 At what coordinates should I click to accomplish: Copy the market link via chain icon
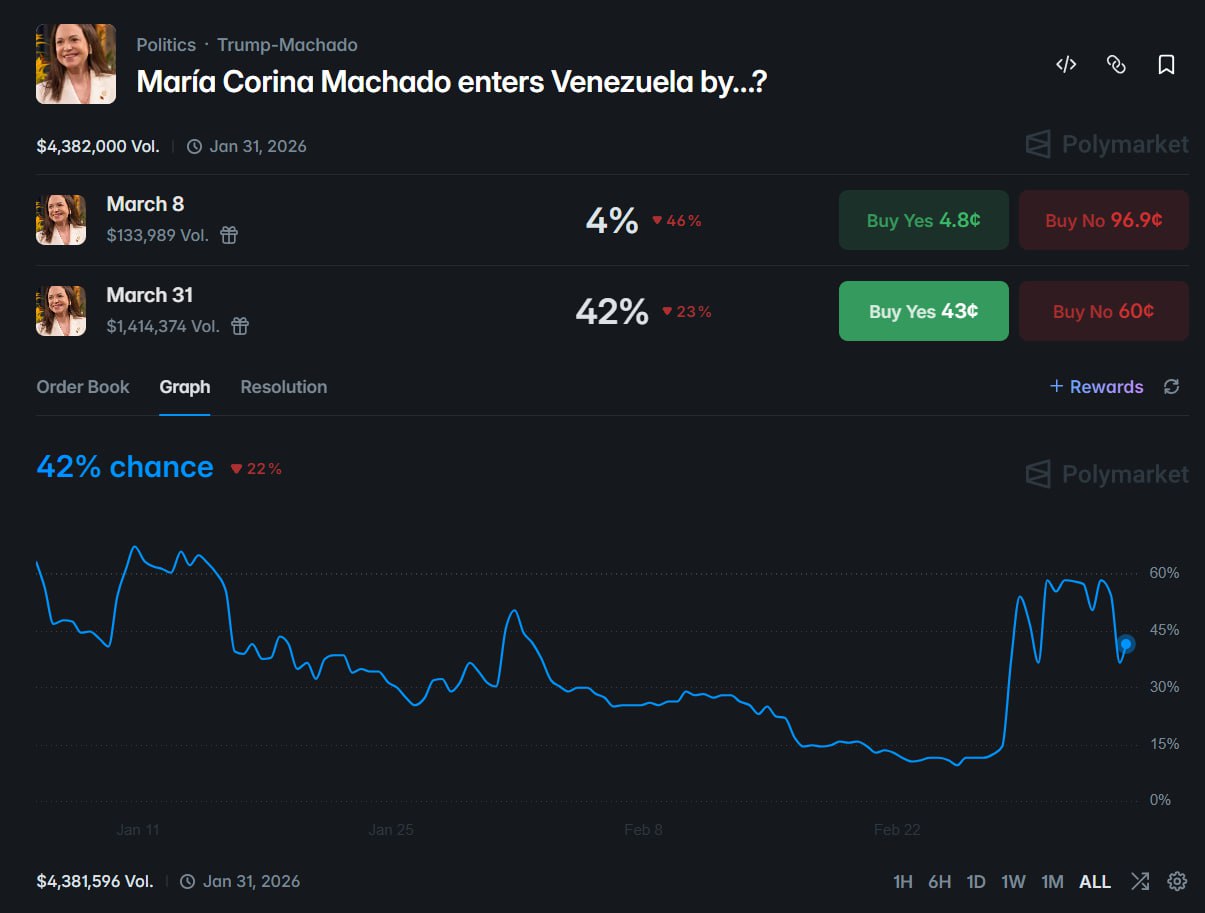[x=1116, y=64]
